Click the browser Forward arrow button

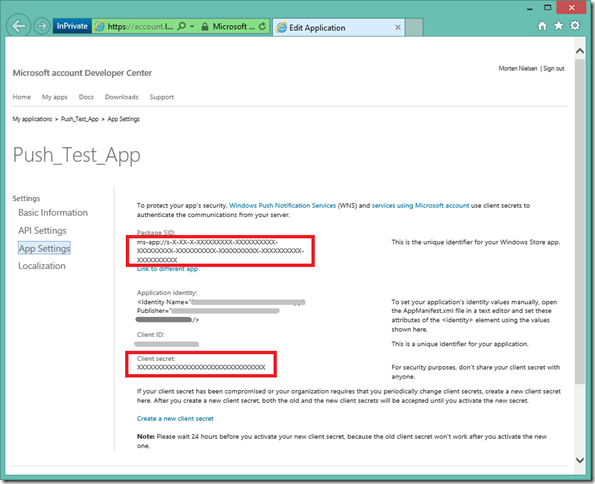(42, 26)
